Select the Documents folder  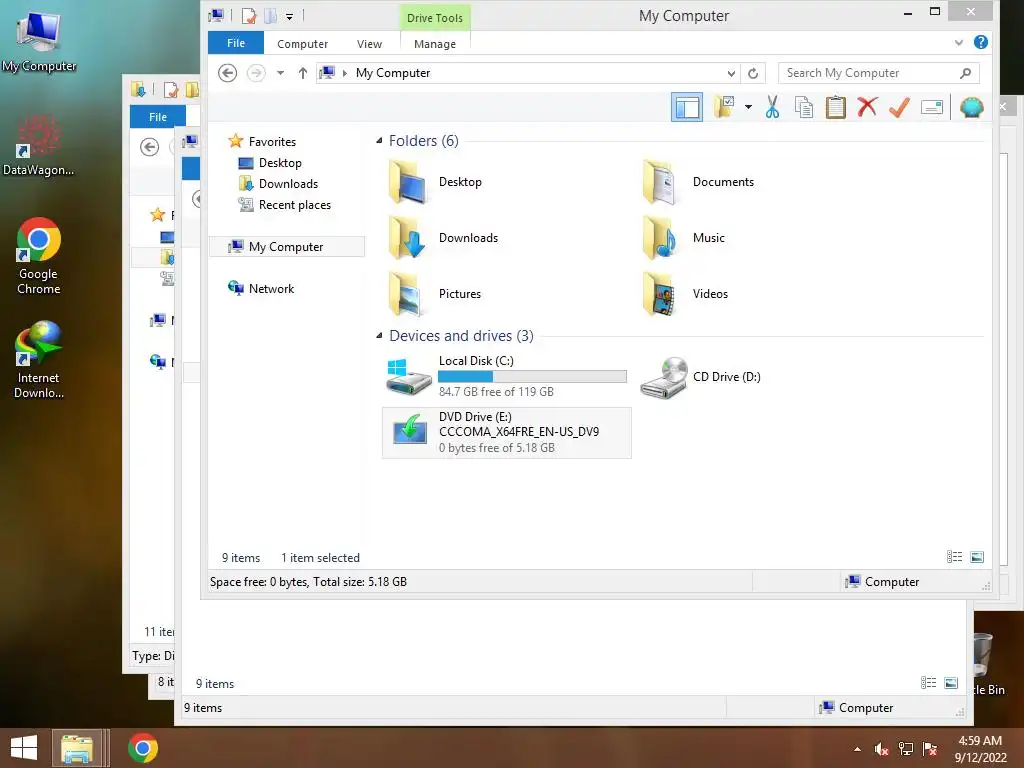[x=699, y=182]
